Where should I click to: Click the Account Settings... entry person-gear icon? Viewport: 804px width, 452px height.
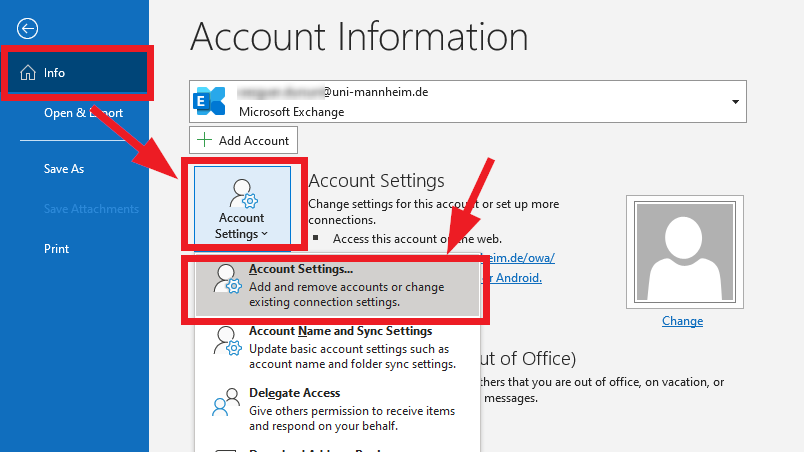click(228, 279)
